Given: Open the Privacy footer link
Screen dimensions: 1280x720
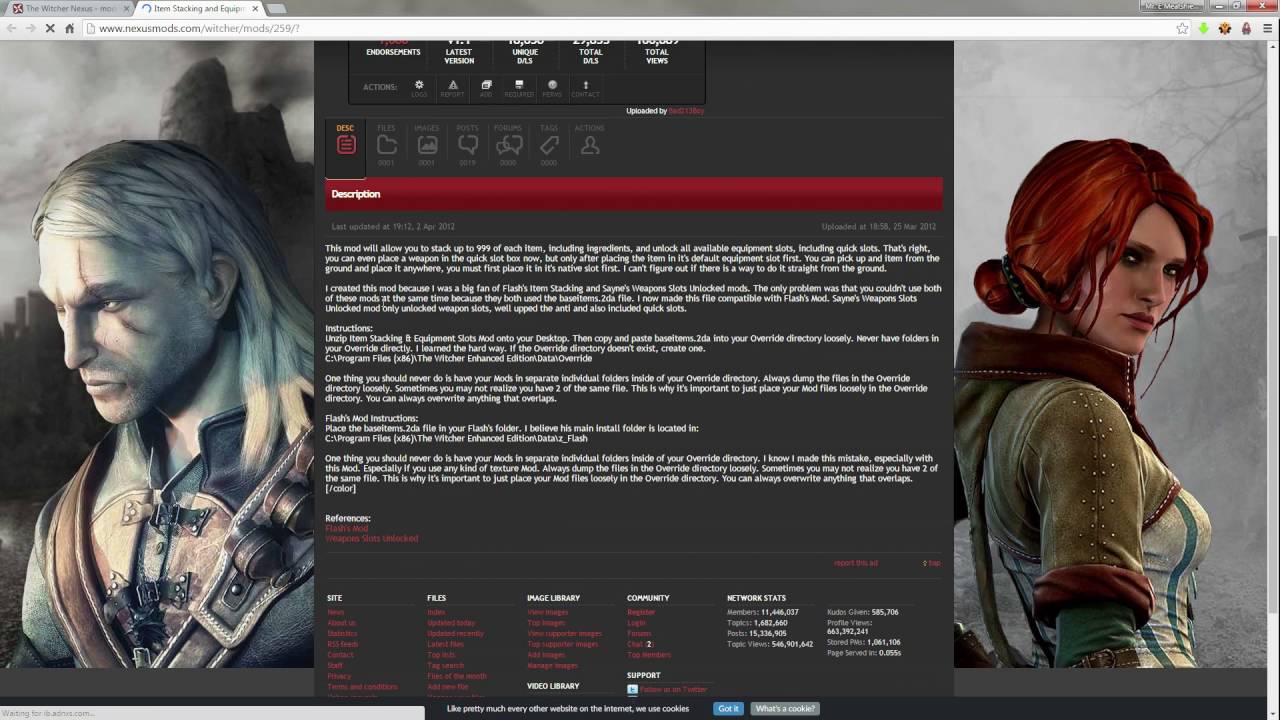Looking at the screenshot, I should [x=339, y=676].
